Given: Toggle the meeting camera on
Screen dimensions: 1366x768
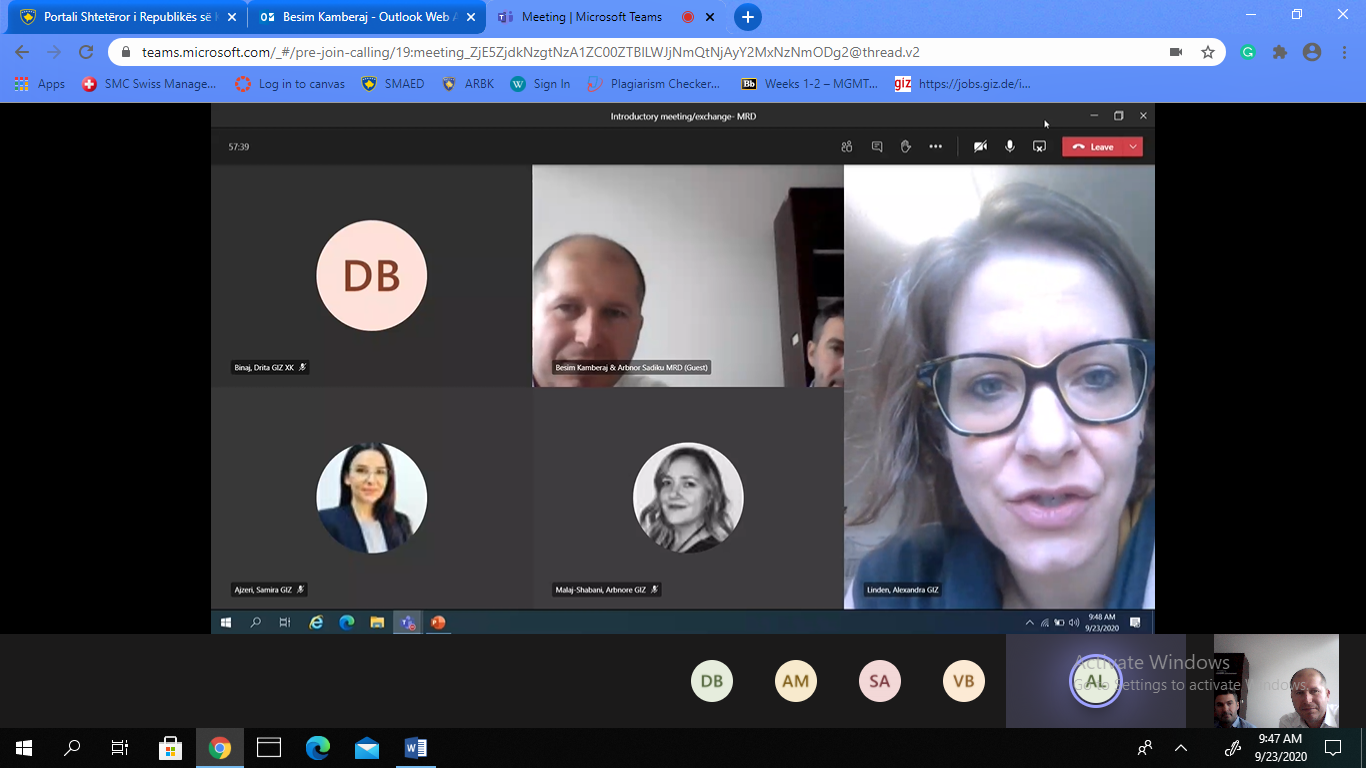Looking at the screenshot, I should pos(980,147).
